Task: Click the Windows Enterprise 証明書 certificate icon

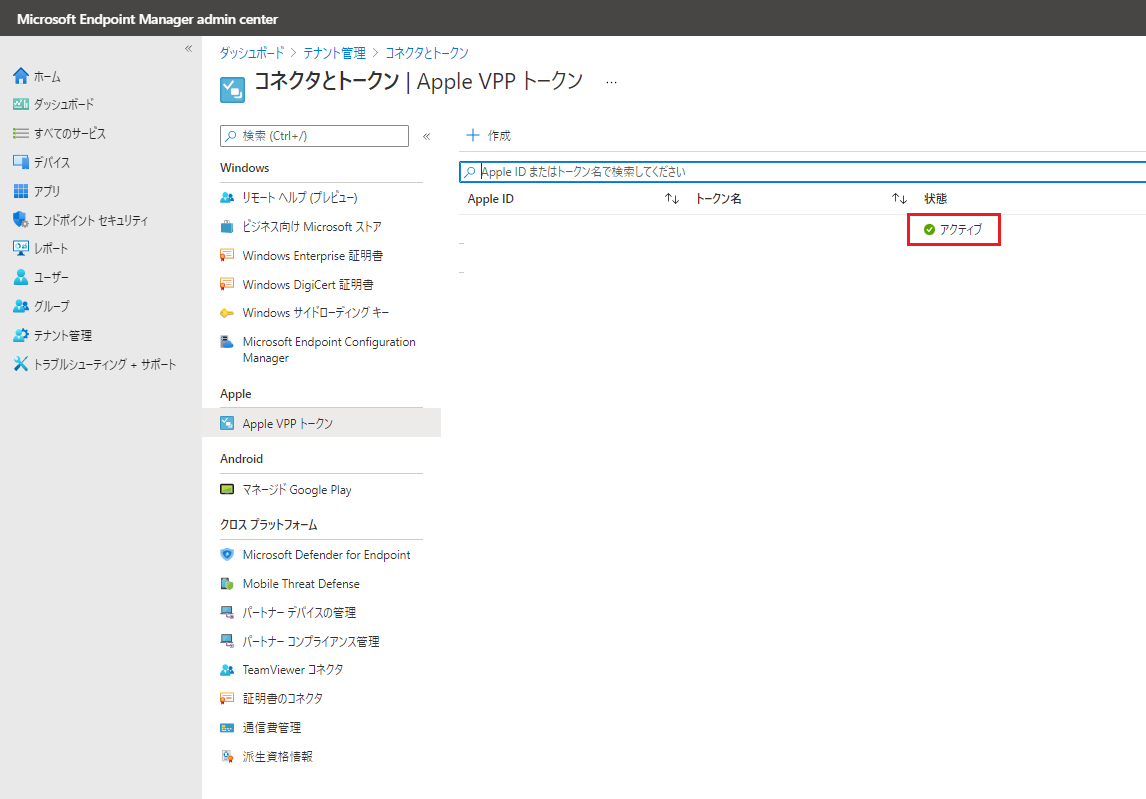Action: tap(227, 255)
